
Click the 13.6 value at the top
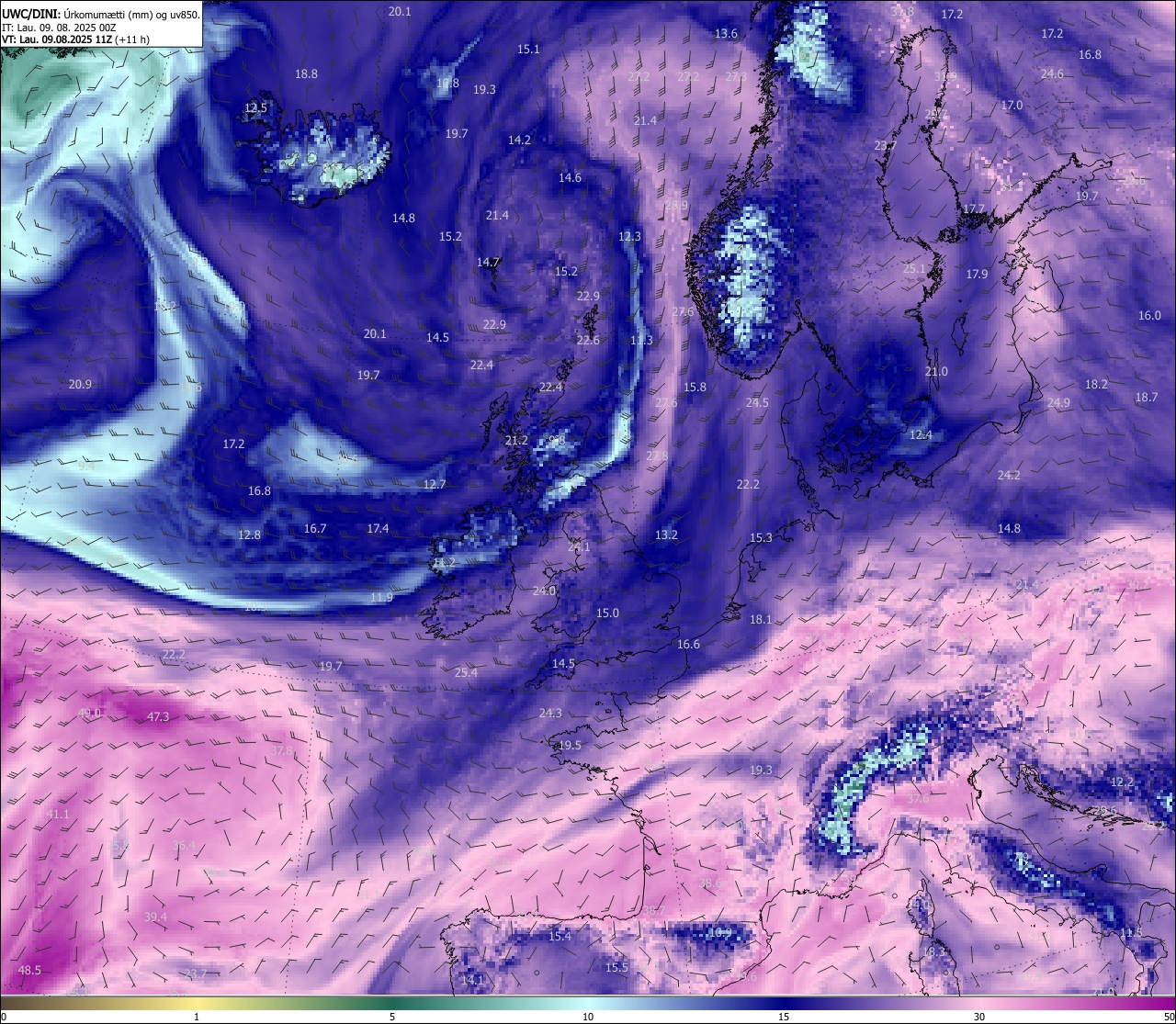tap(726, 33)
